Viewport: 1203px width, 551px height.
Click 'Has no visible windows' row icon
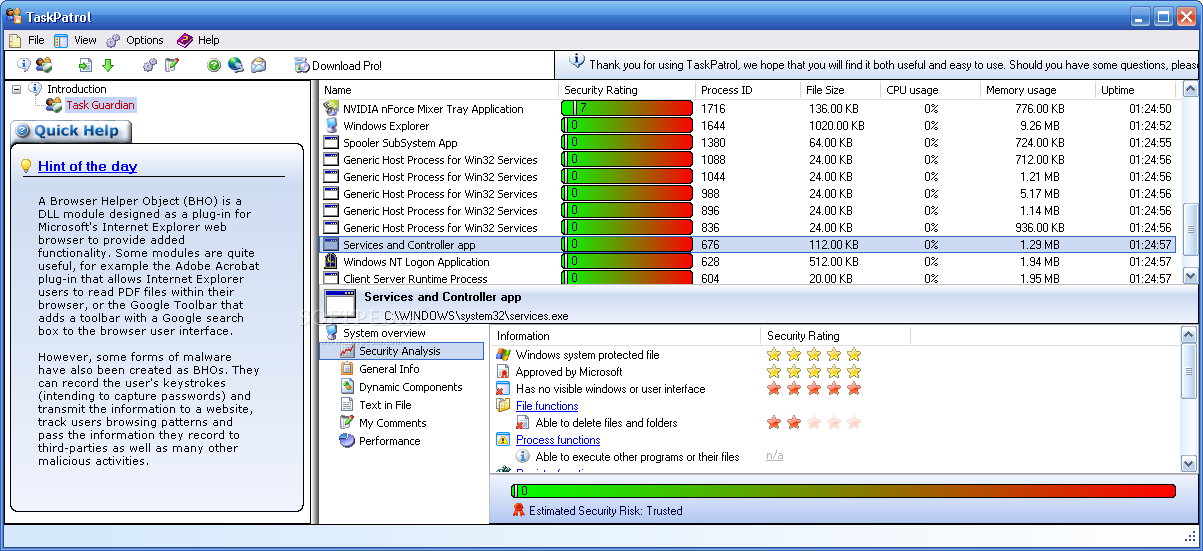[x=503, y=389]
